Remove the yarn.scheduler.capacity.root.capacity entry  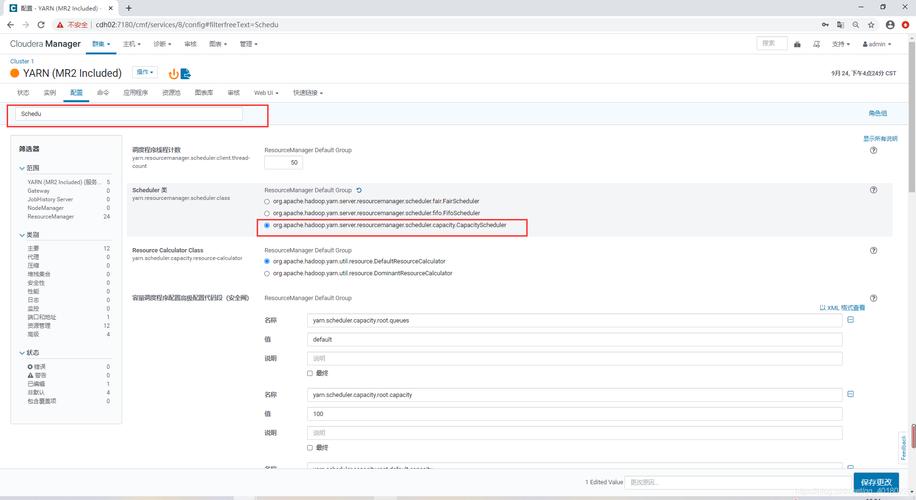[x=850, y=394]
